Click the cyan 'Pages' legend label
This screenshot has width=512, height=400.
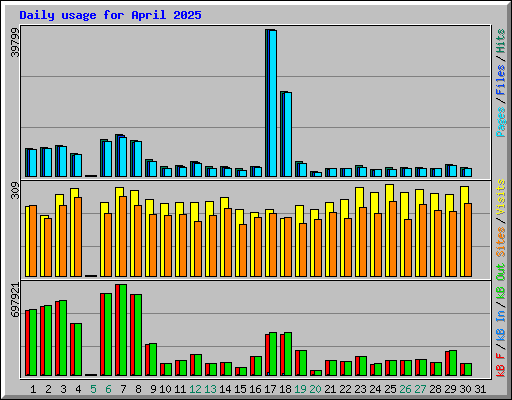(x=501, y=122)
